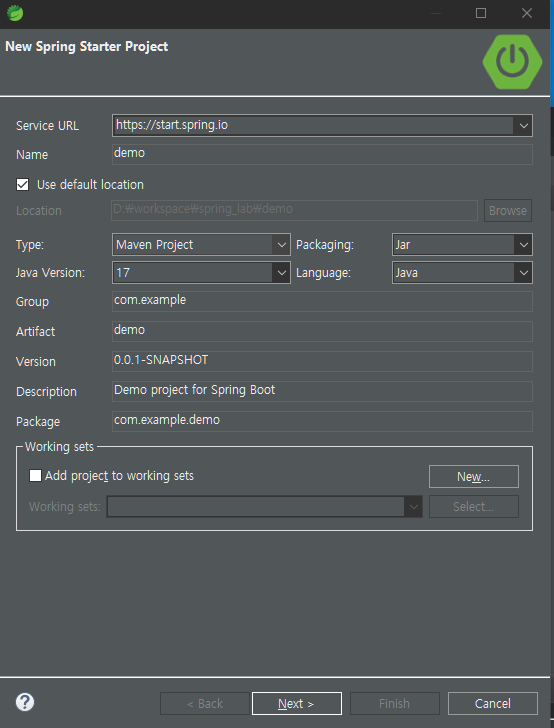Viewport: 554px width, 728px height.
Task: Click the Java Version: label
Action: tap(50, 273)
